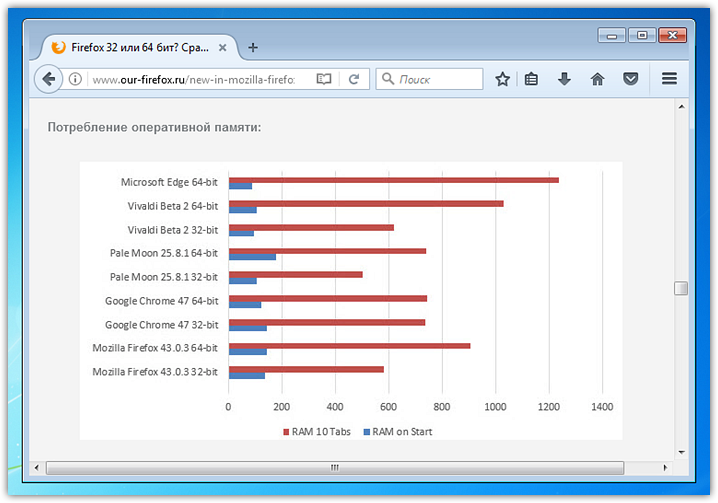This screenshot has width=718, height=503.
Task: Open the site information icon
Action: [75, 79]
